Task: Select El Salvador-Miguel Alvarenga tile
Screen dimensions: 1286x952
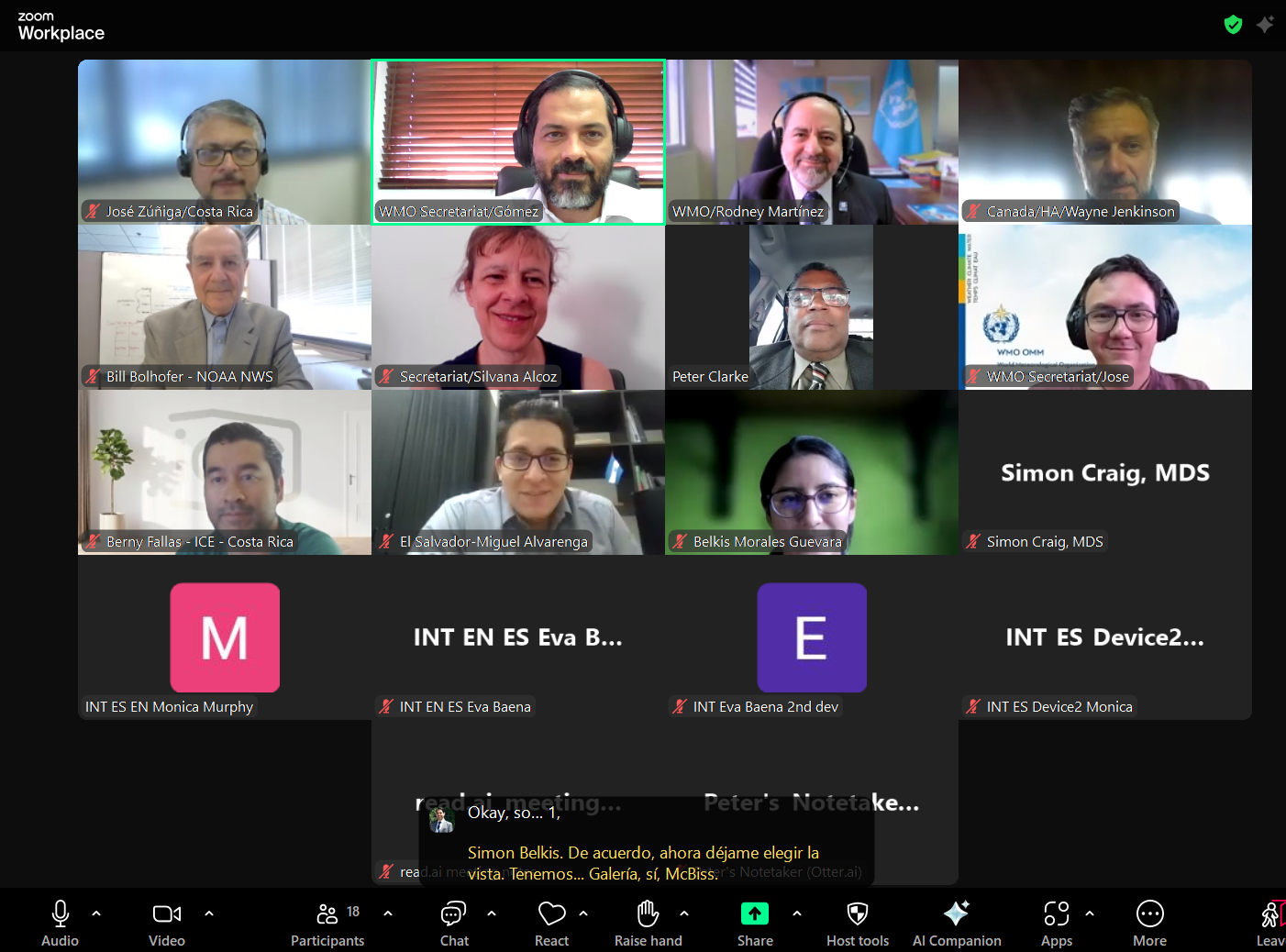Action: pos(518,472)
